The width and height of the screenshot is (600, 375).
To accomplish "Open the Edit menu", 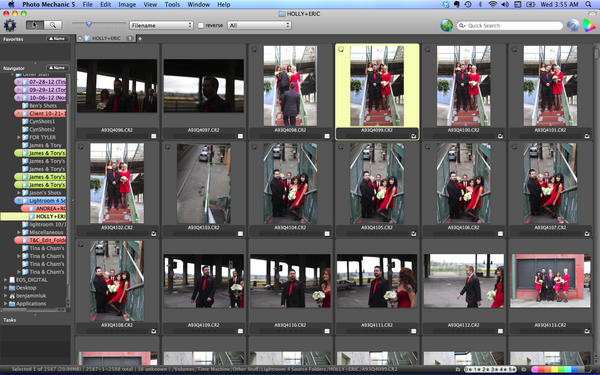I will [106, 5].
